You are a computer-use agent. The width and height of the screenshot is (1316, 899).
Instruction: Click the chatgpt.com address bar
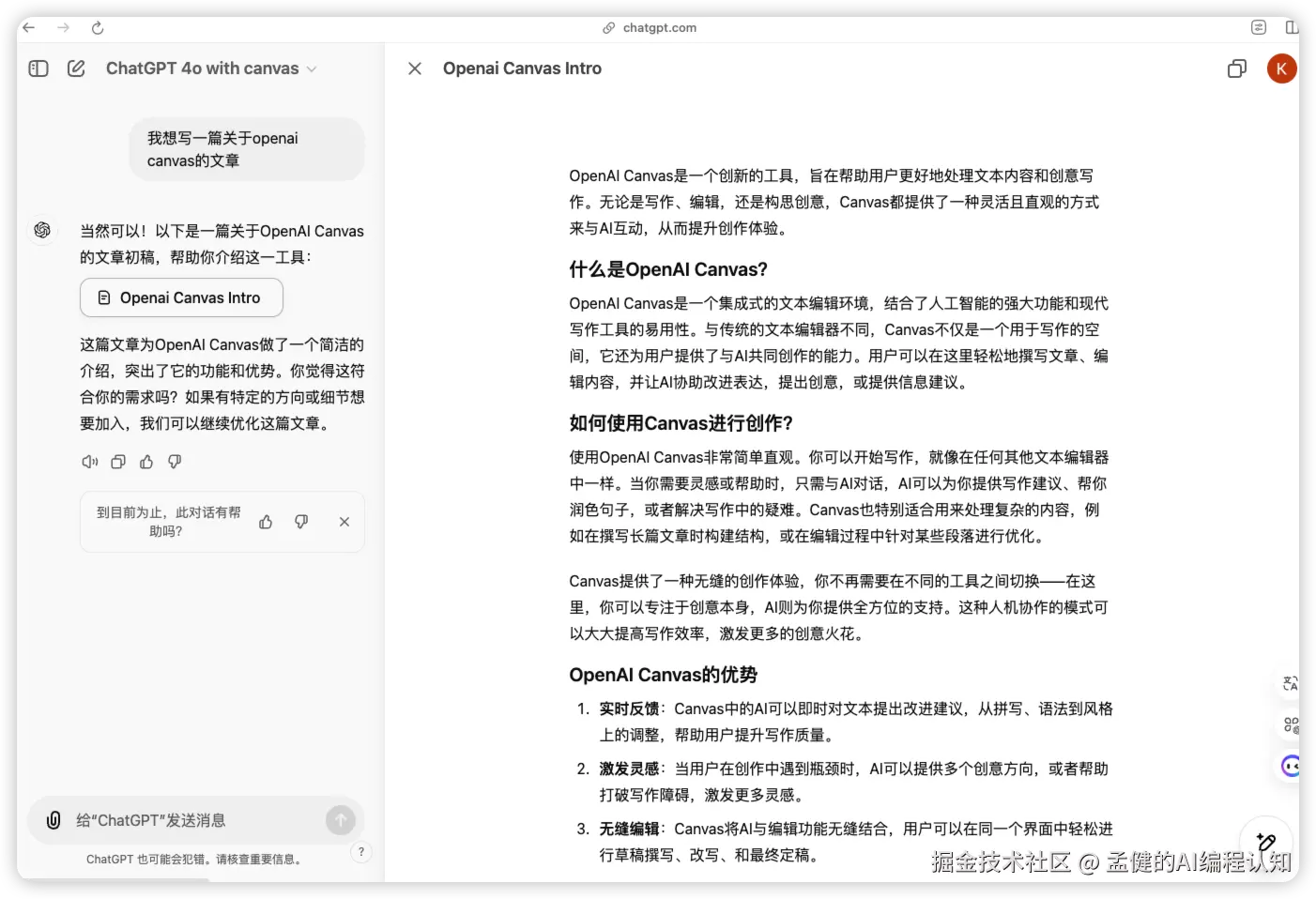pos(650,28)
